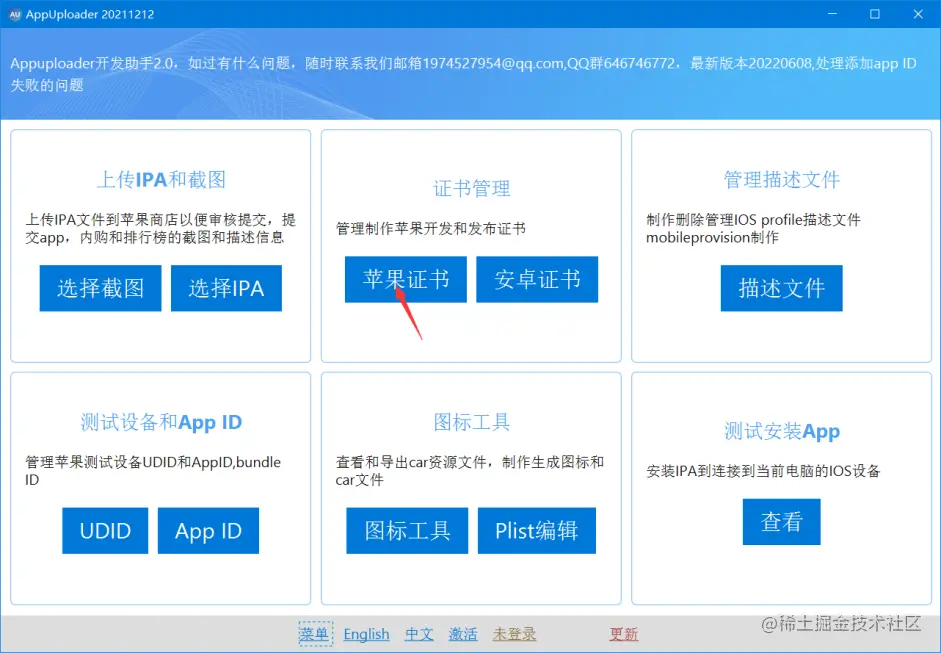Click the 测试设备和App ID heading
This screenshot has height=653, width=941.
pos(161,422)
